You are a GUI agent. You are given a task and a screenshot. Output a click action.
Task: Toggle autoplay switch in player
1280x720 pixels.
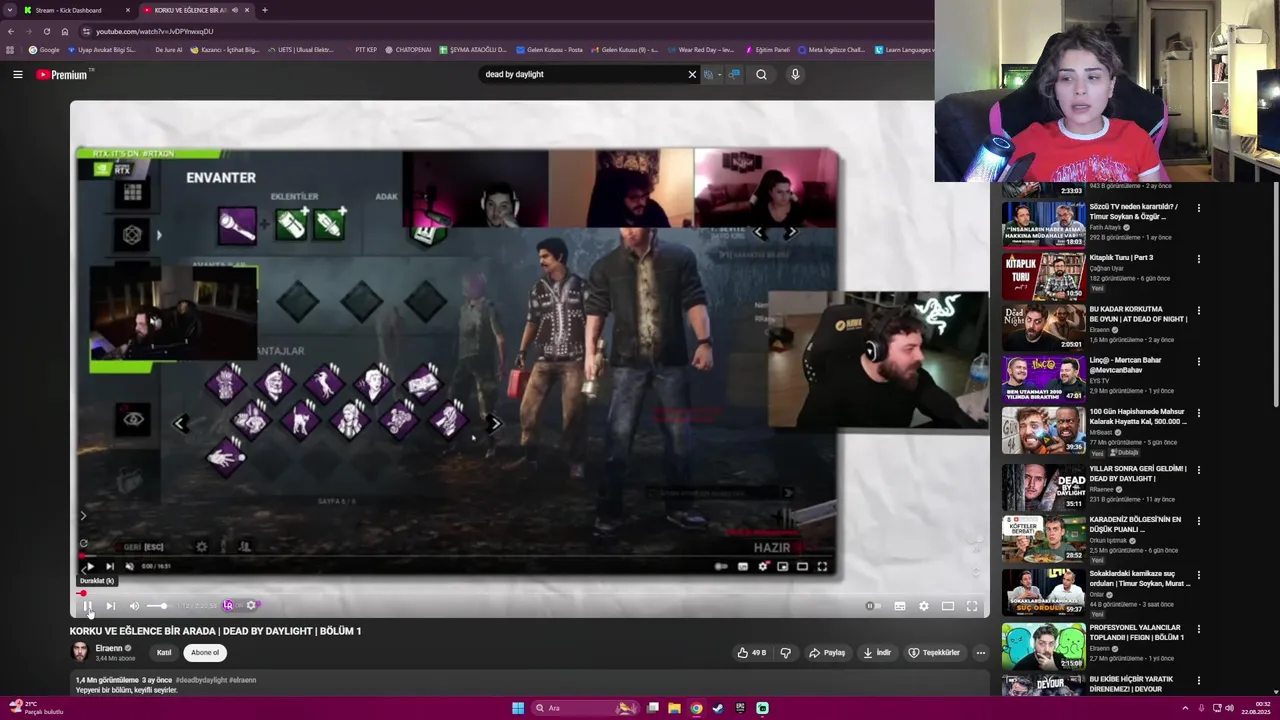click(872, 606)
